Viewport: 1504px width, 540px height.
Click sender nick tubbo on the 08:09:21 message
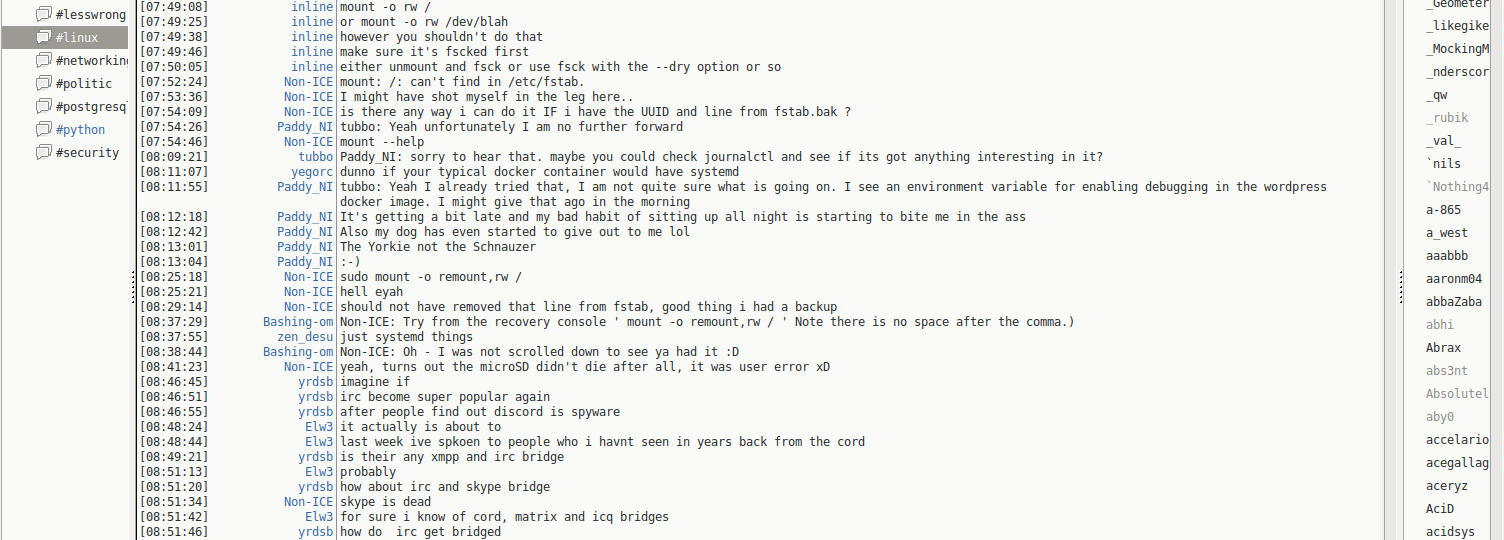coord(315,157)
